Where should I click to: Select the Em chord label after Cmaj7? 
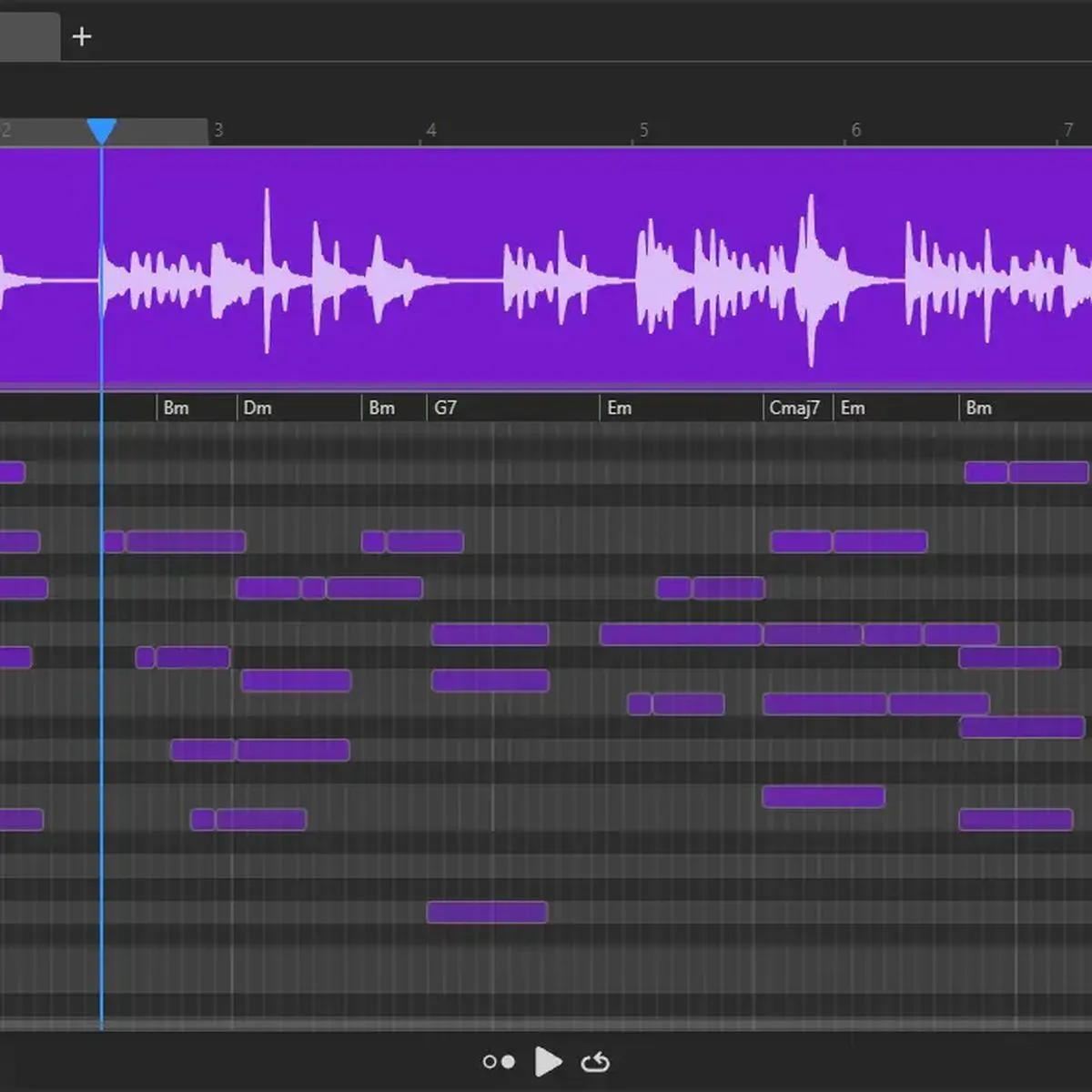[x=853, y=408]
